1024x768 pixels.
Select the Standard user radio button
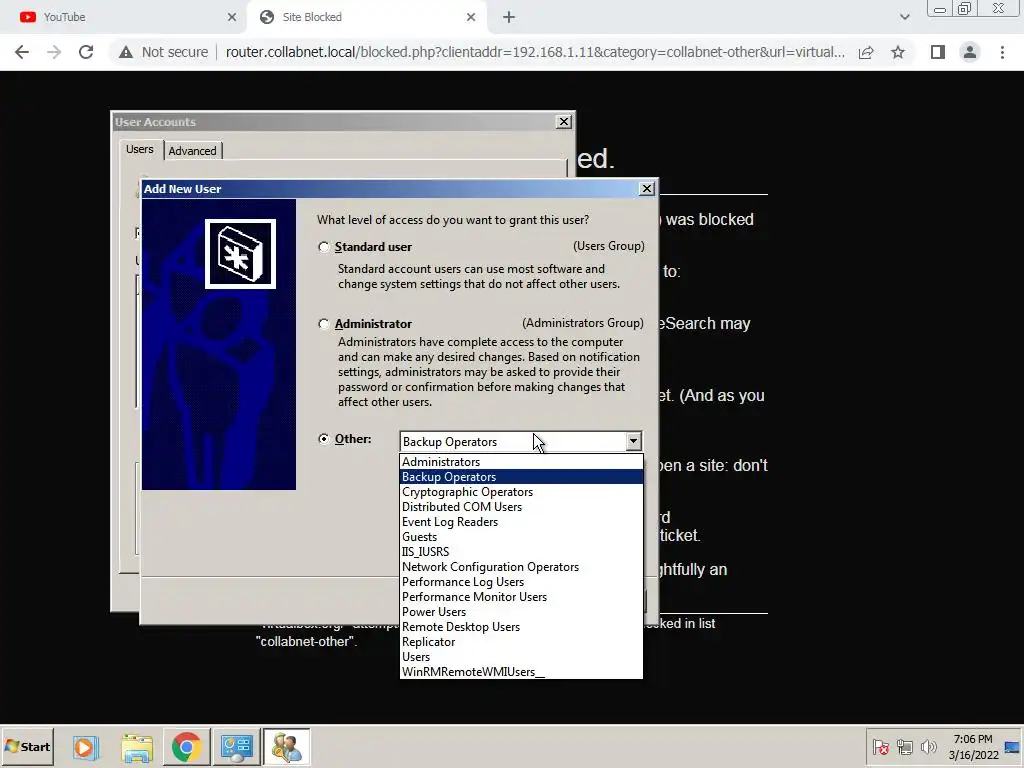pos(324,247)
